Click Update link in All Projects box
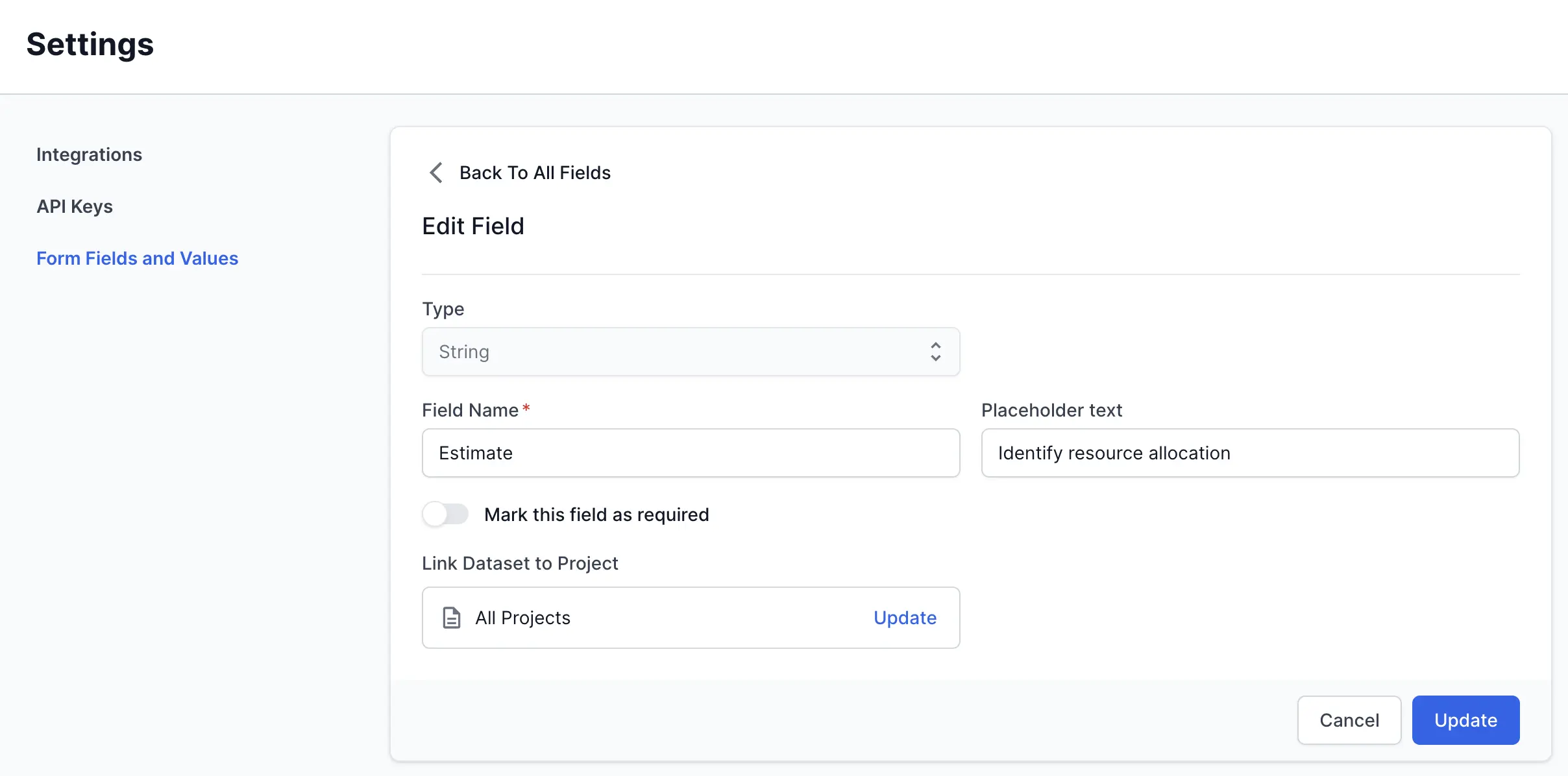This screenshot has height=776, width=1568. pyautogui.click(x=905, y=618)
